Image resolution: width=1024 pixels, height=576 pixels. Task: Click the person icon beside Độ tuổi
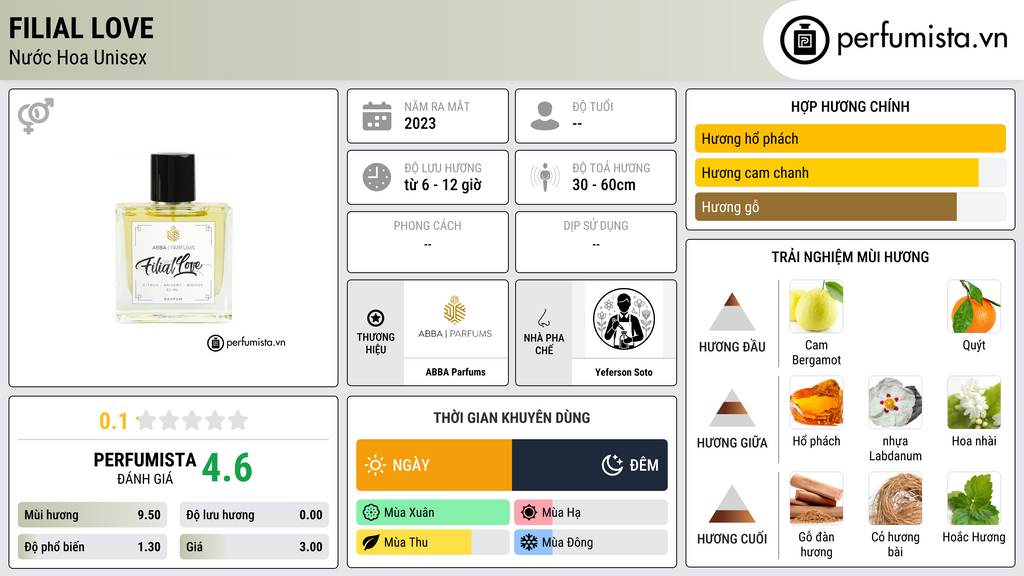(x=545, y=116)
